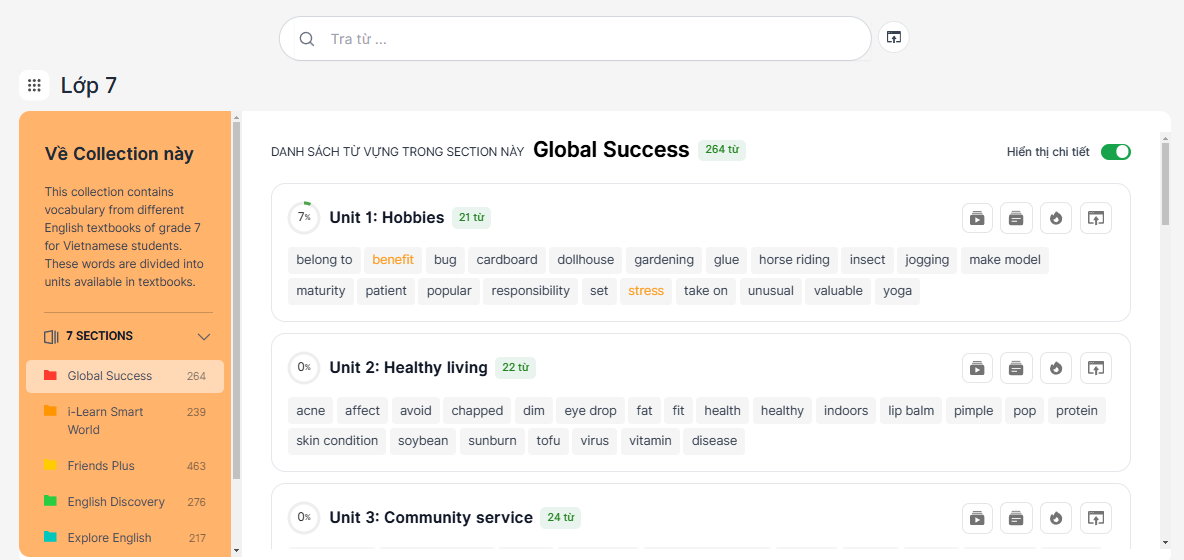Click the video playlist icon for Unit 1: Hobbies
The height and width of the screenshot is (560, 1184).
(x=977, y=218)
